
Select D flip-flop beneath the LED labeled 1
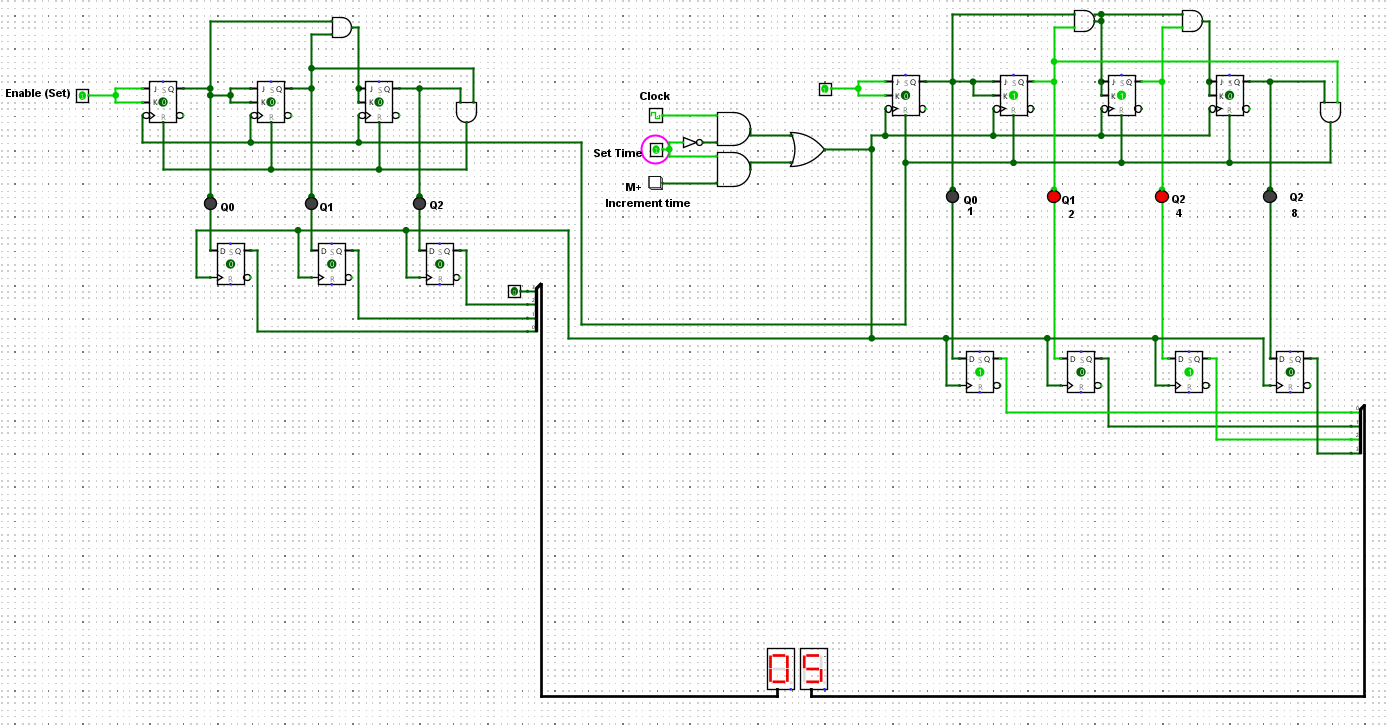[x=980, y=372]
